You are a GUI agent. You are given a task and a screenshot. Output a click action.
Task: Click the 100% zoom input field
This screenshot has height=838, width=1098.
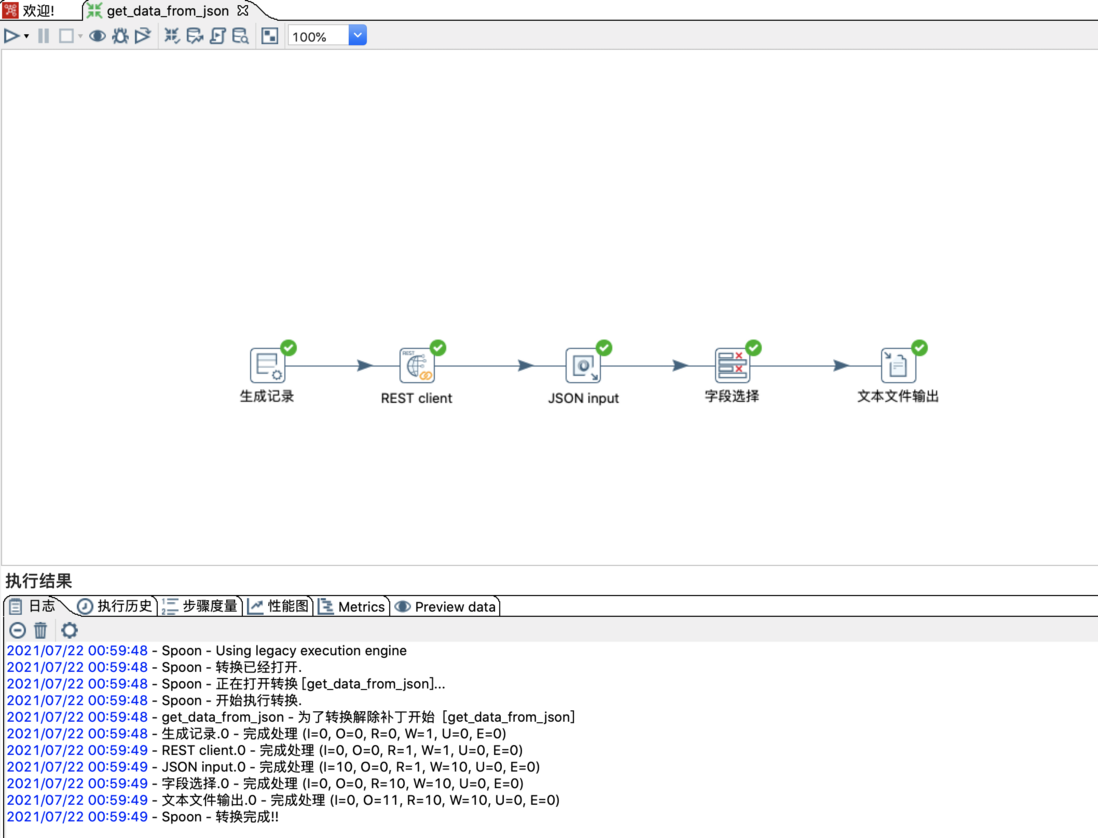point(319,36)
